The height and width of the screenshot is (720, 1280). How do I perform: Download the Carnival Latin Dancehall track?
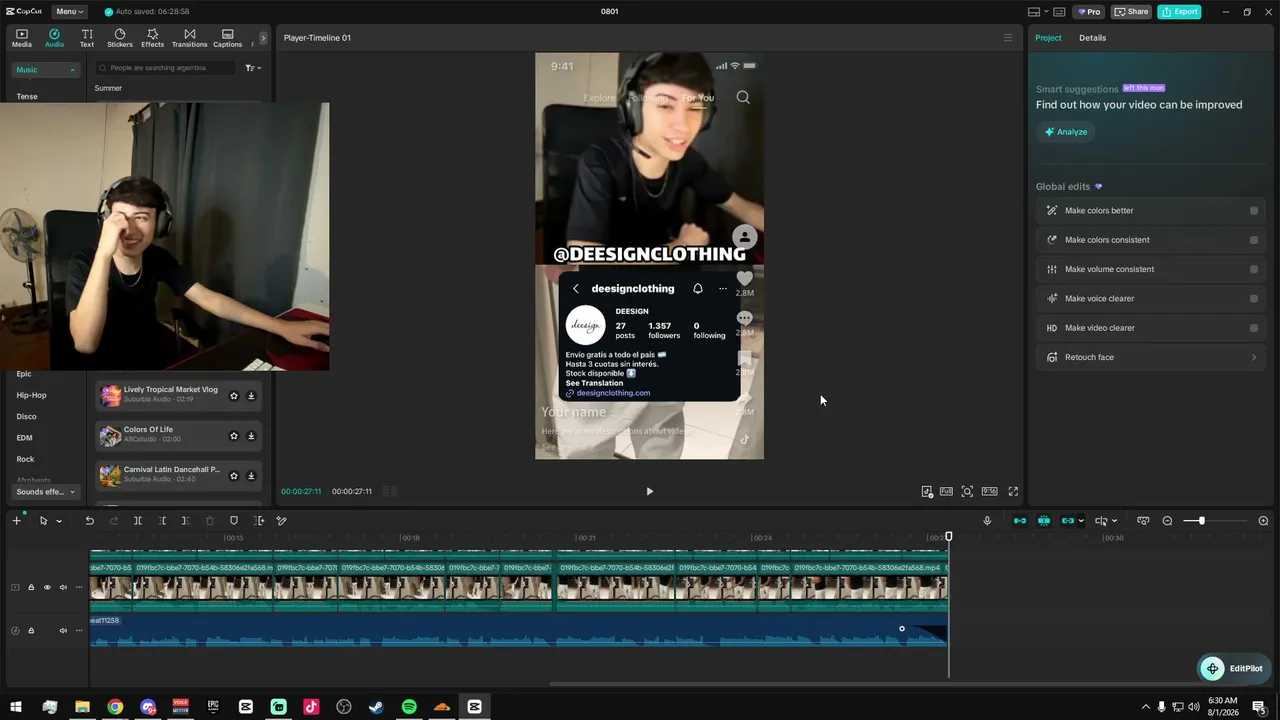251,476
